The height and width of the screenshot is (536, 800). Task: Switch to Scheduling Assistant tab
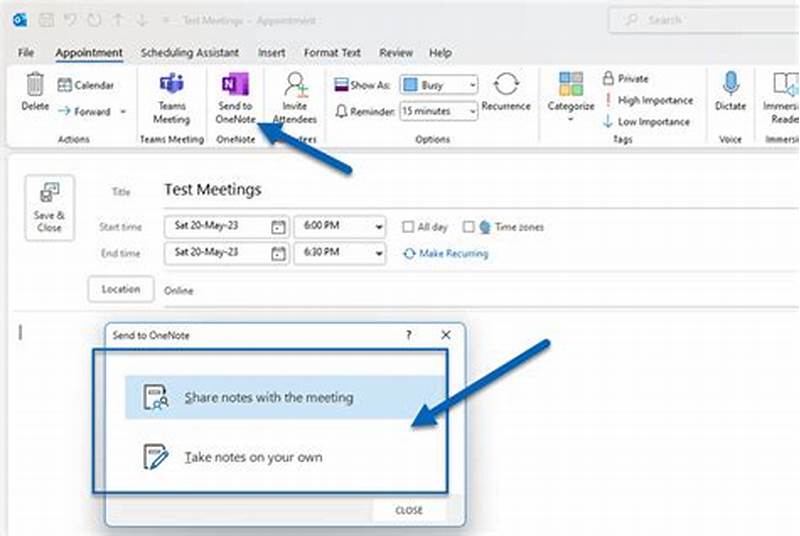[190, 53]
